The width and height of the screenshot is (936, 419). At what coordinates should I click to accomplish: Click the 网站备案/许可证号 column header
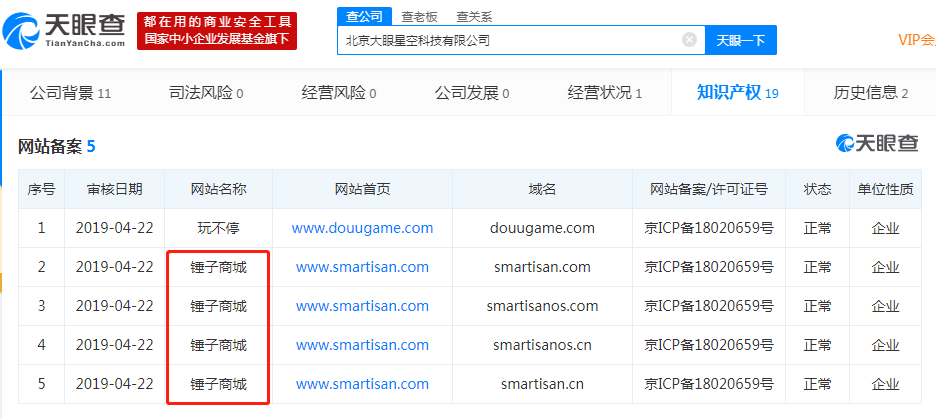(x=709, y=189)
